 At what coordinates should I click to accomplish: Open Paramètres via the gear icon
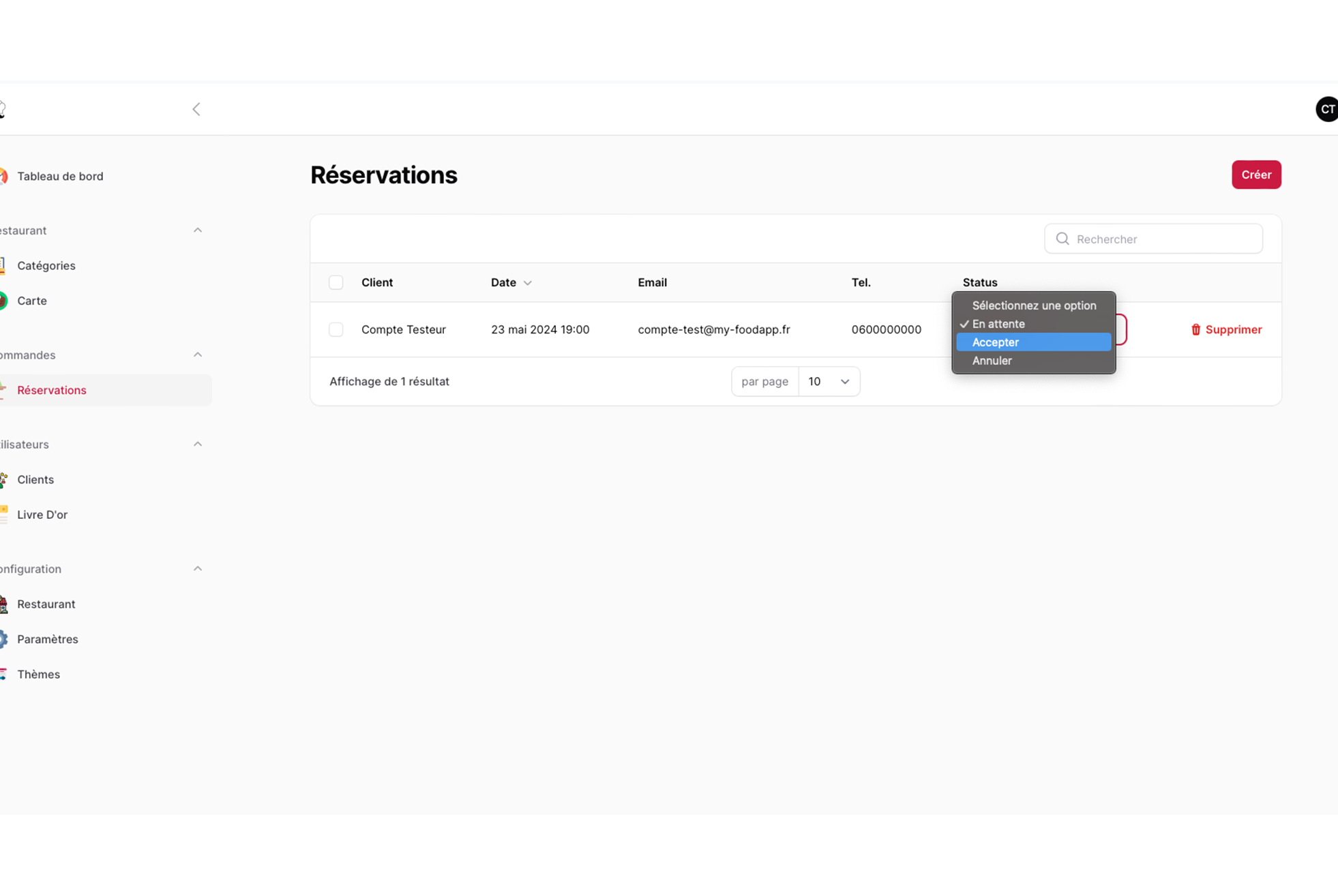point(4,639)
